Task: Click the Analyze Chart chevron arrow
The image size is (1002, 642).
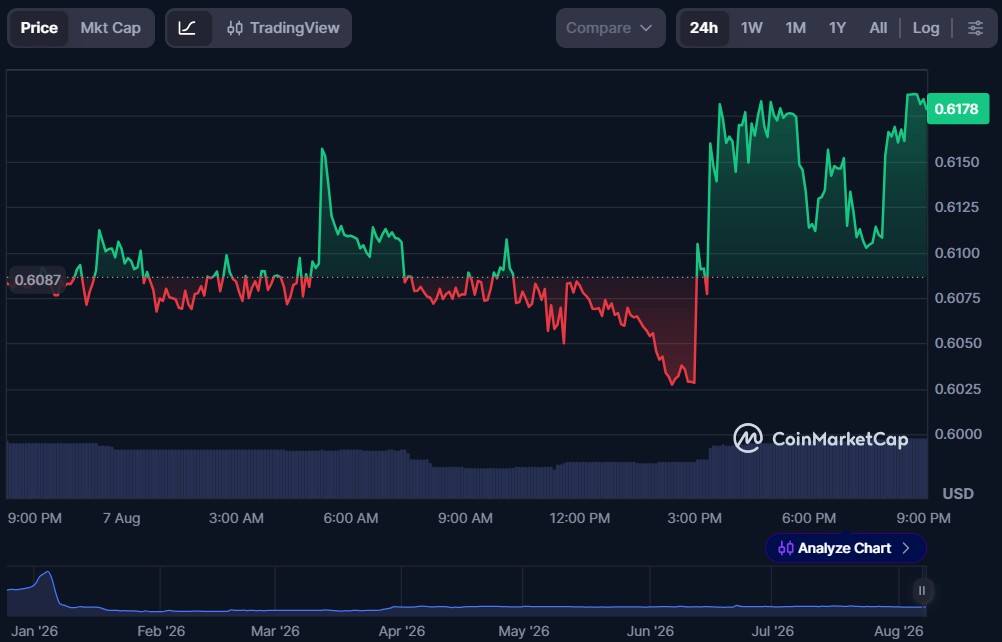Action: click(906, 548)
